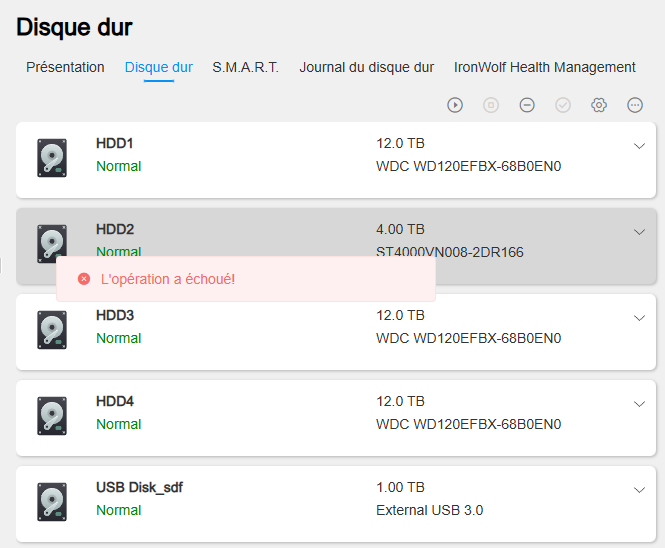Click the HDD4 name label
Image resolution: width=665 pixels, height=548 pixels.
coord(115,401)
